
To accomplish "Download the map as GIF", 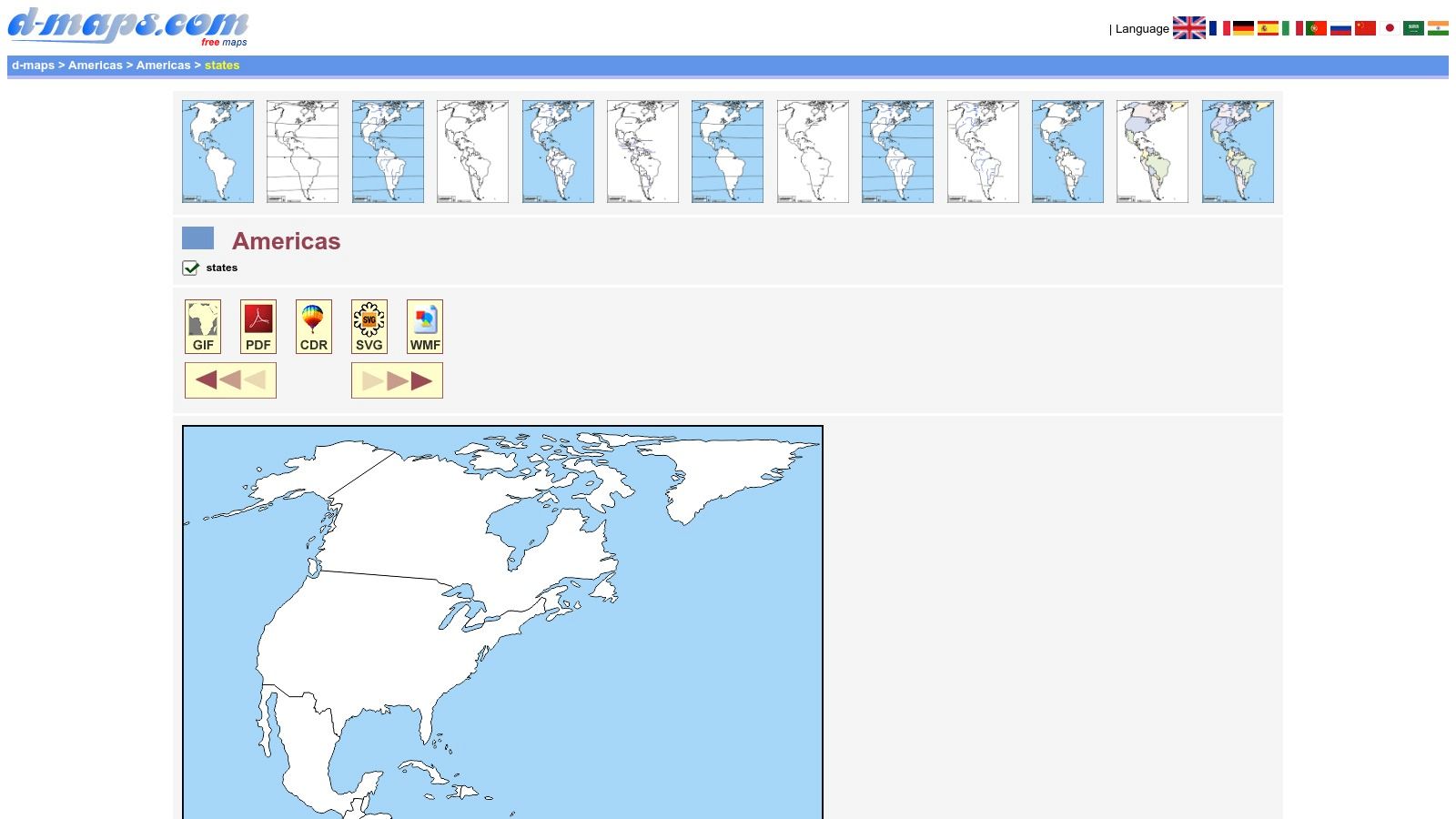I will 202,326.
